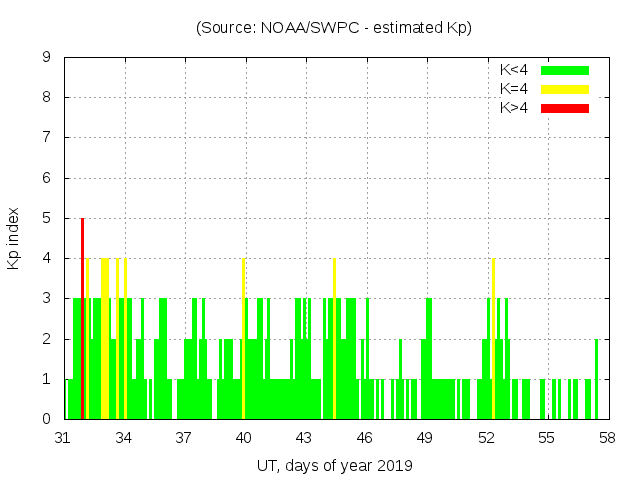Click the yellow bar between days 43 and 46
Image resolution: width=640 pixels, height=480 pixels.
tap(334, 338)
